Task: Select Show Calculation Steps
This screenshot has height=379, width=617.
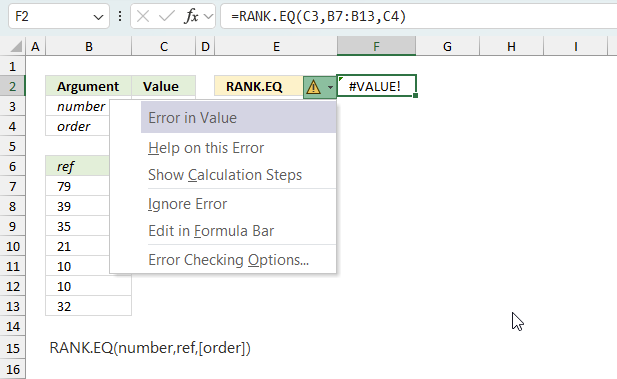Action: [225, 175]
